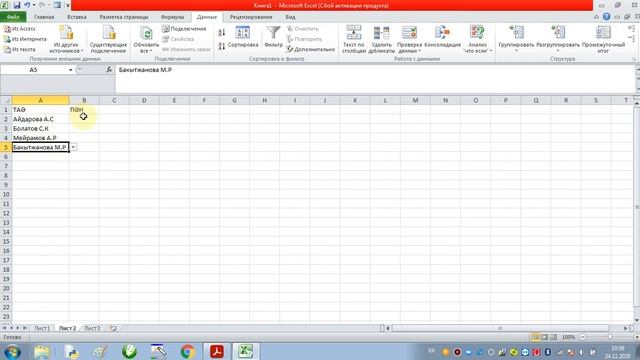Toggle the Filter (Фильтр) button
The width and height of the screenshot is (640, 360).
(x=273, y=37)
